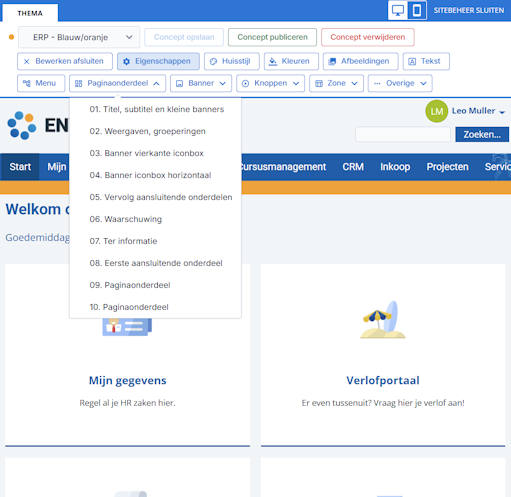Screen dimensions: 511x497
Task: Click the Leo Muller name
Action: (x=473, y=111)
